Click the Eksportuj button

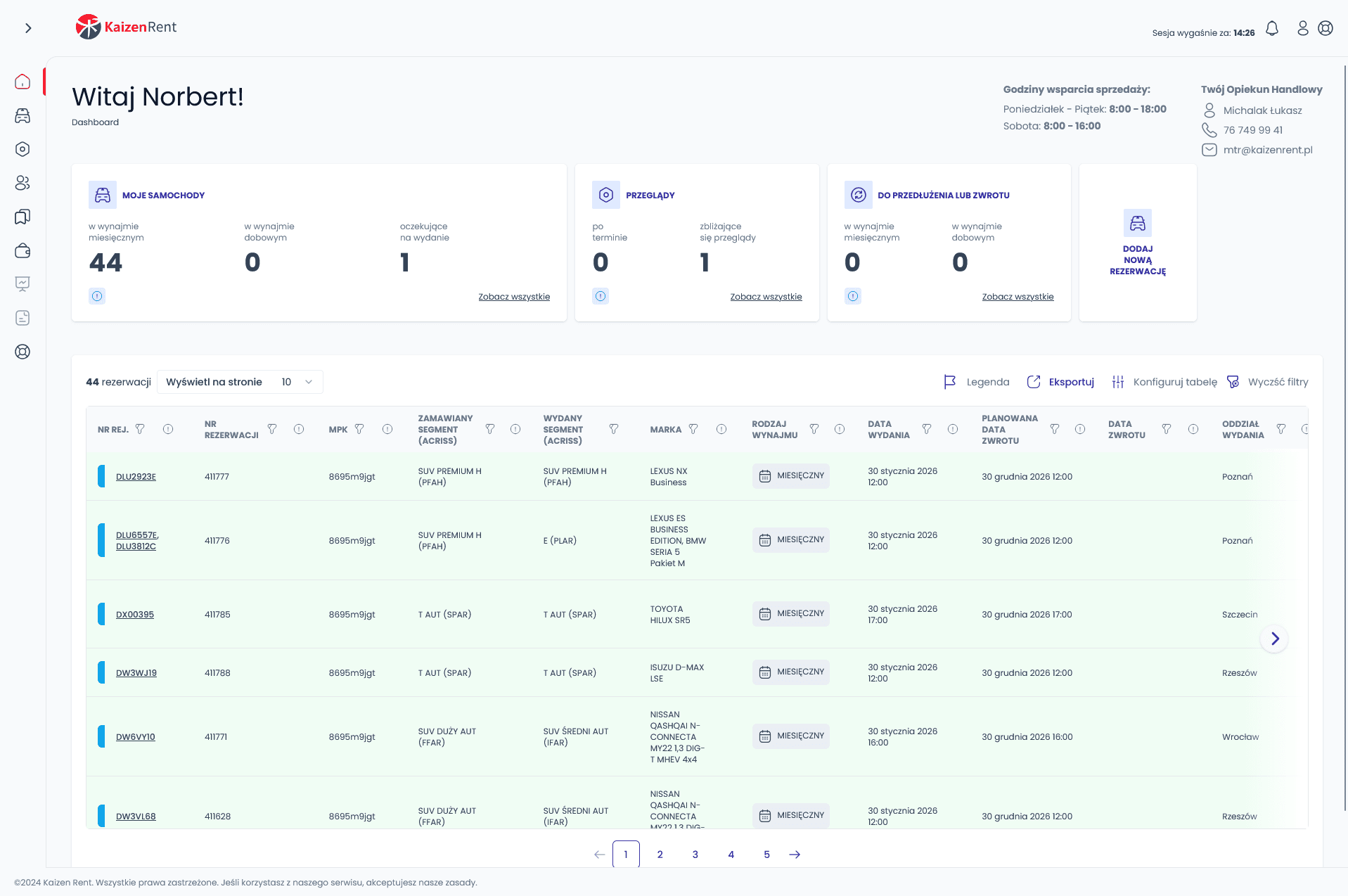(1061, 382)
